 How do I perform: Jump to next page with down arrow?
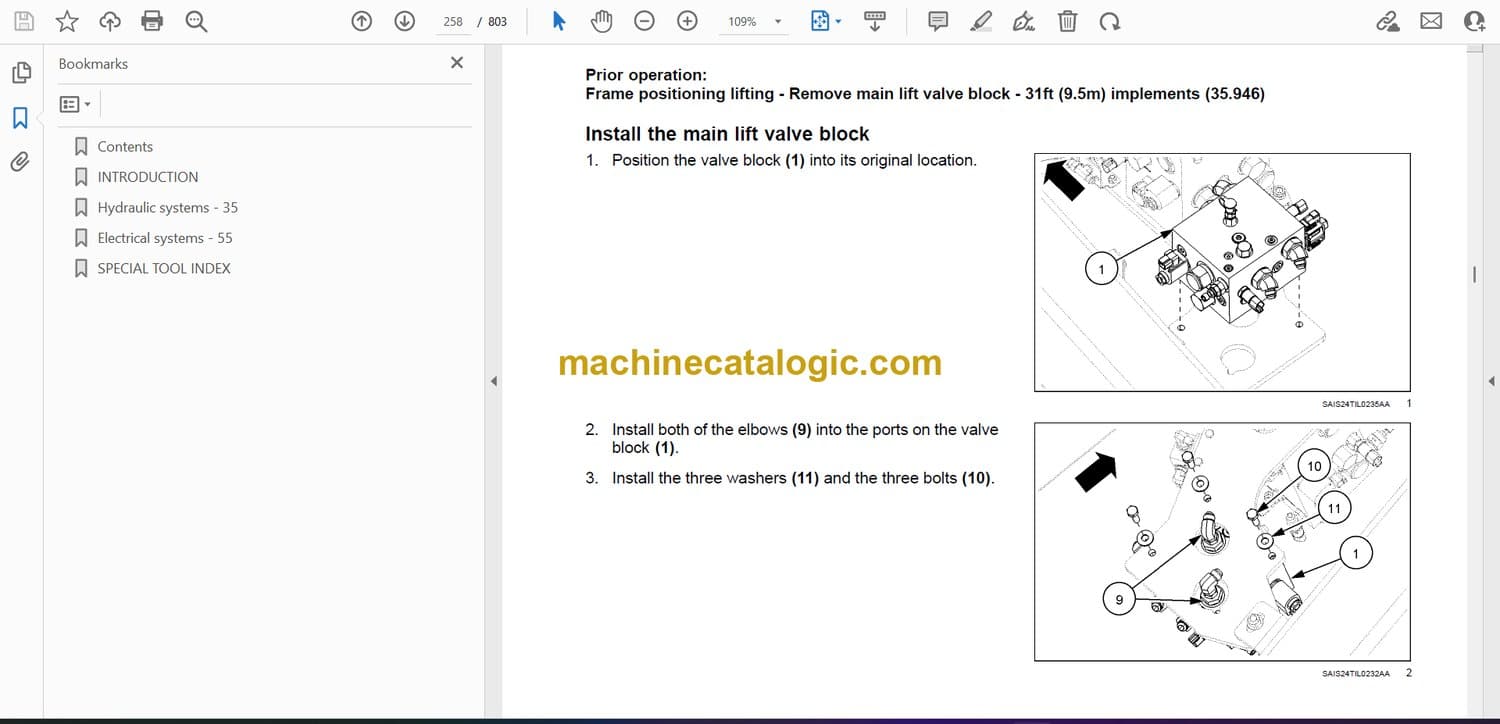click(x=404, y=21)
